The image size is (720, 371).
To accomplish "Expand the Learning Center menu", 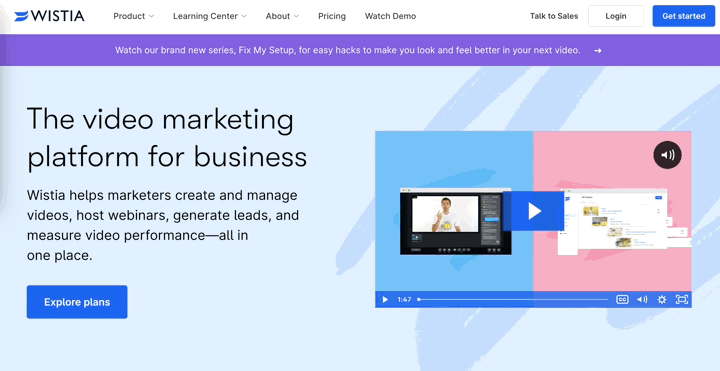I will pos(210,16).
